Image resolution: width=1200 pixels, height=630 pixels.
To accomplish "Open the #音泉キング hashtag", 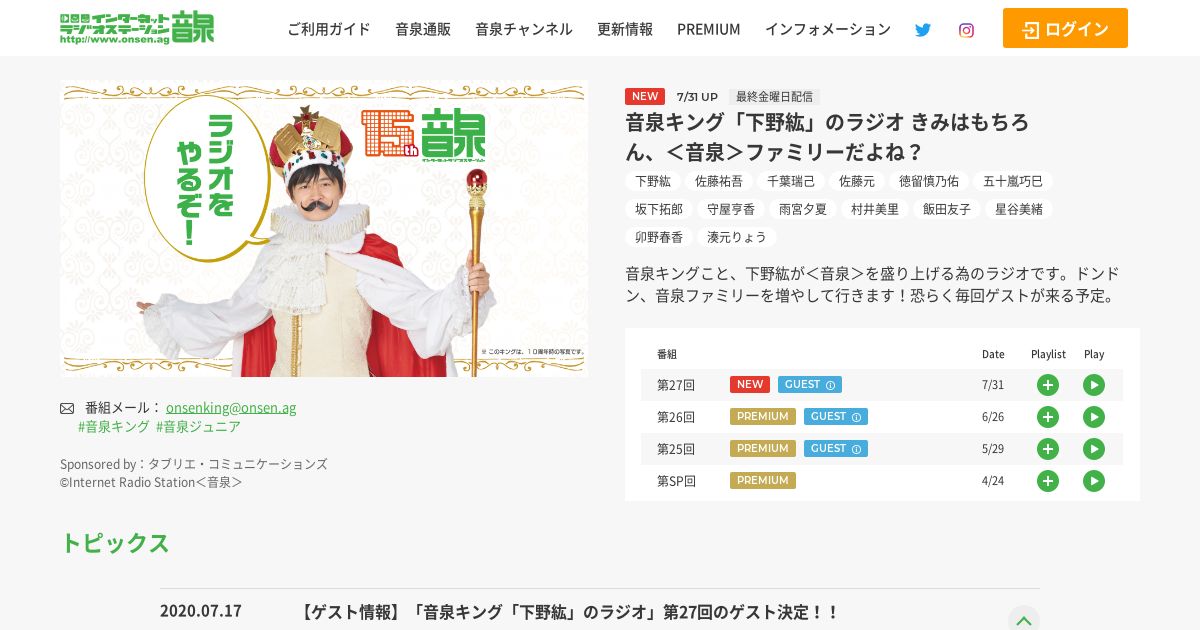I will tap(114, 426).
